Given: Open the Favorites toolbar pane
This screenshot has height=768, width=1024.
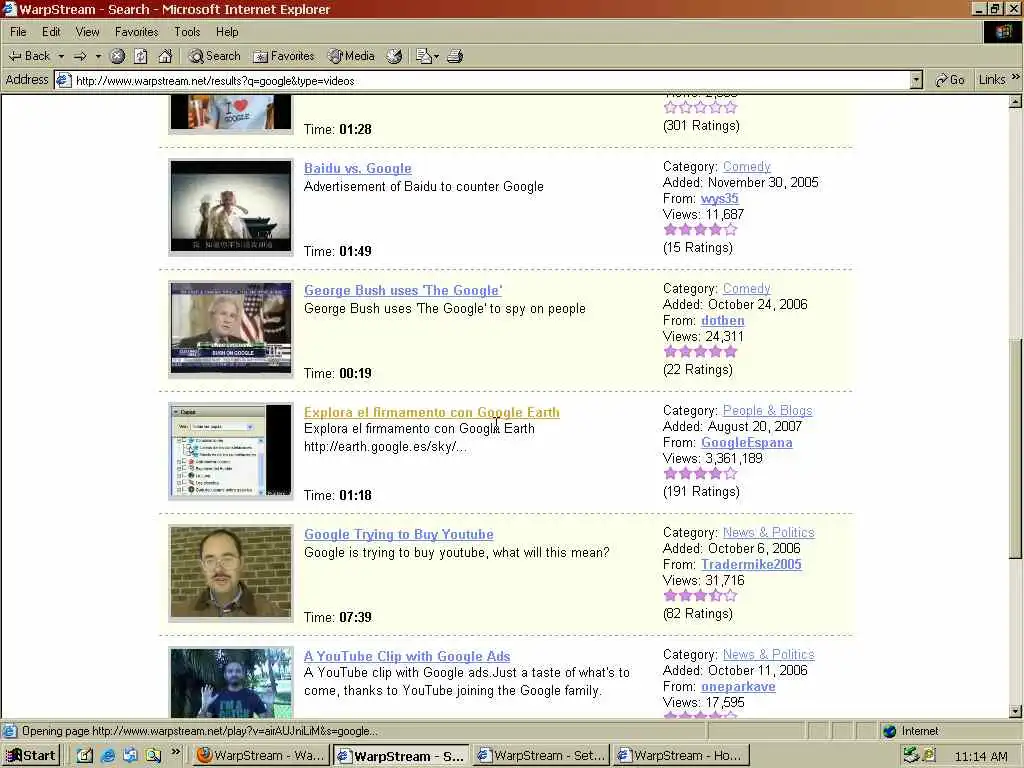Looking at the screenshot, I should pyautogui.click(x=283, y=56).
